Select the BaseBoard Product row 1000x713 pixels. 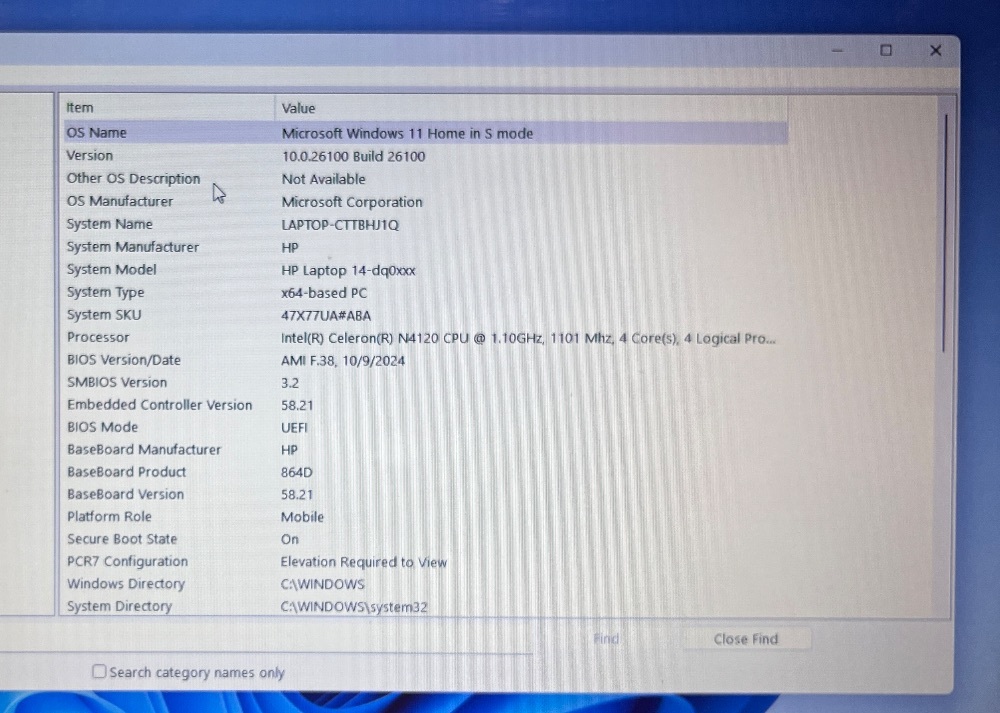click(127, 472)
